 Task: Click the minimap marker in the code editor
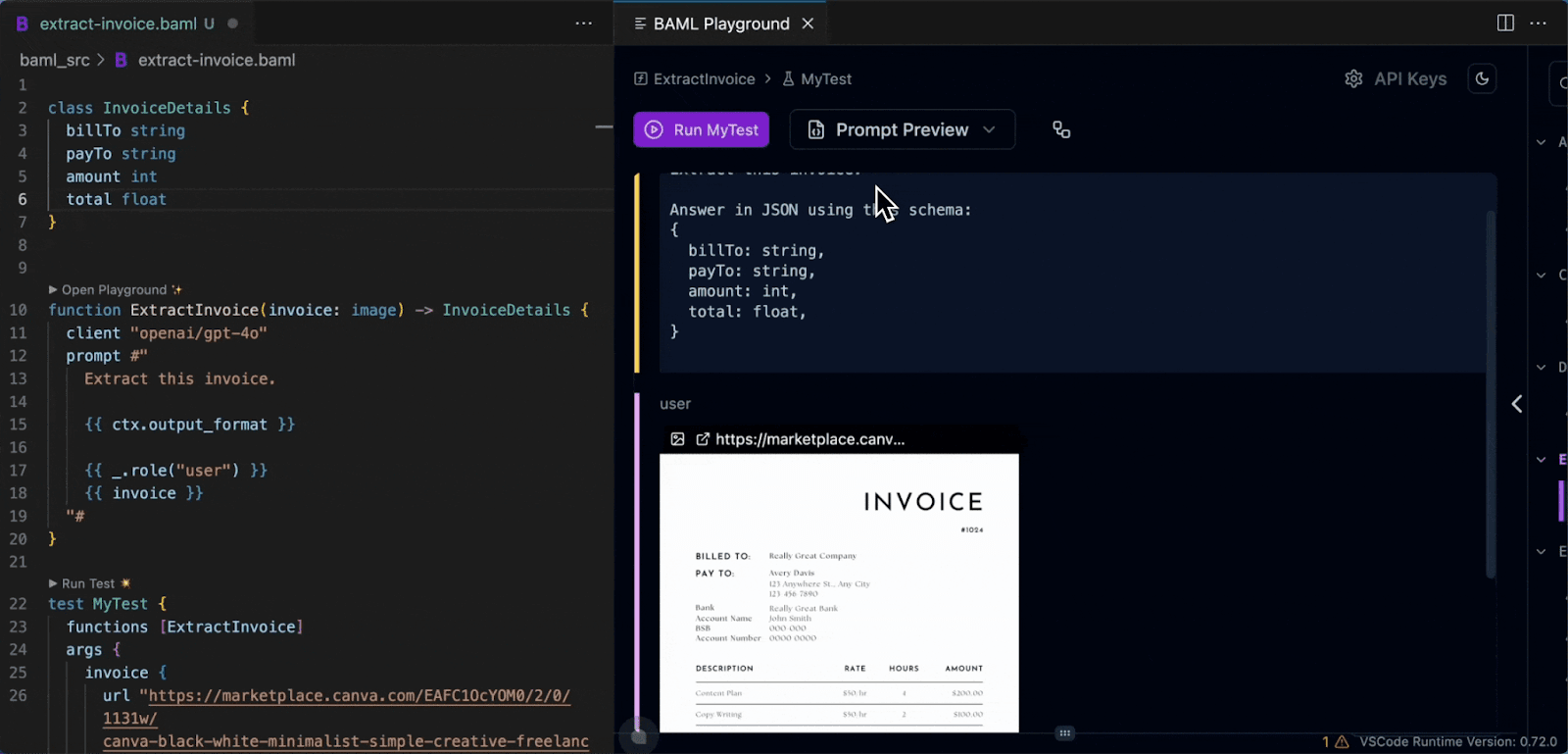click(x=604, y=127)
